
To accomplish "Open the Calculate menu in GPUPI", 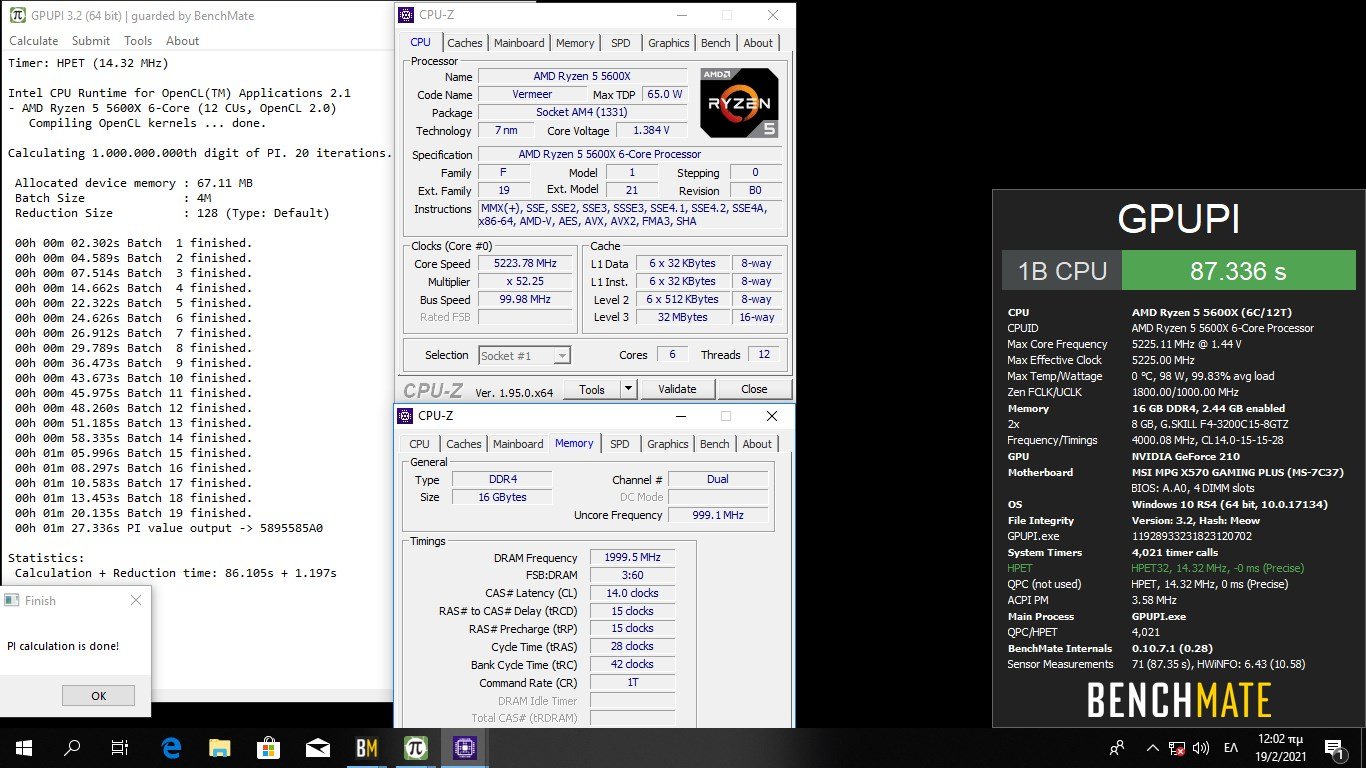I will pyautogui.click(x=34, y=41).
